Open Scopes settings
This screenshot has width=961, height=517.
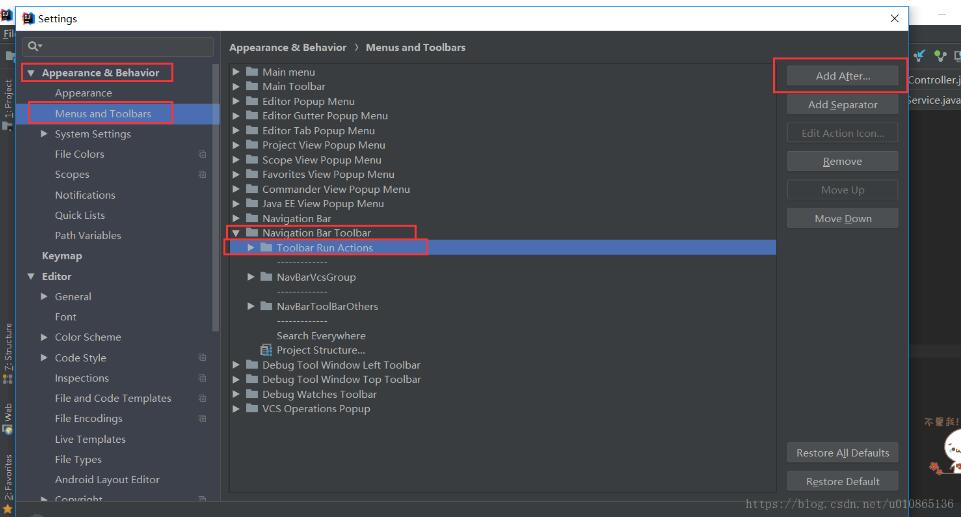(x=72, y=175)
